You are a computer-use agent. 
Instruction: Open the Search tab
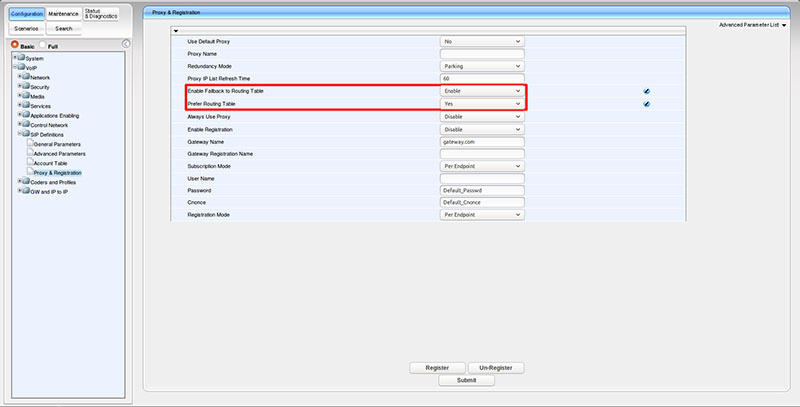pyautogui.click(x=64, y=29)
